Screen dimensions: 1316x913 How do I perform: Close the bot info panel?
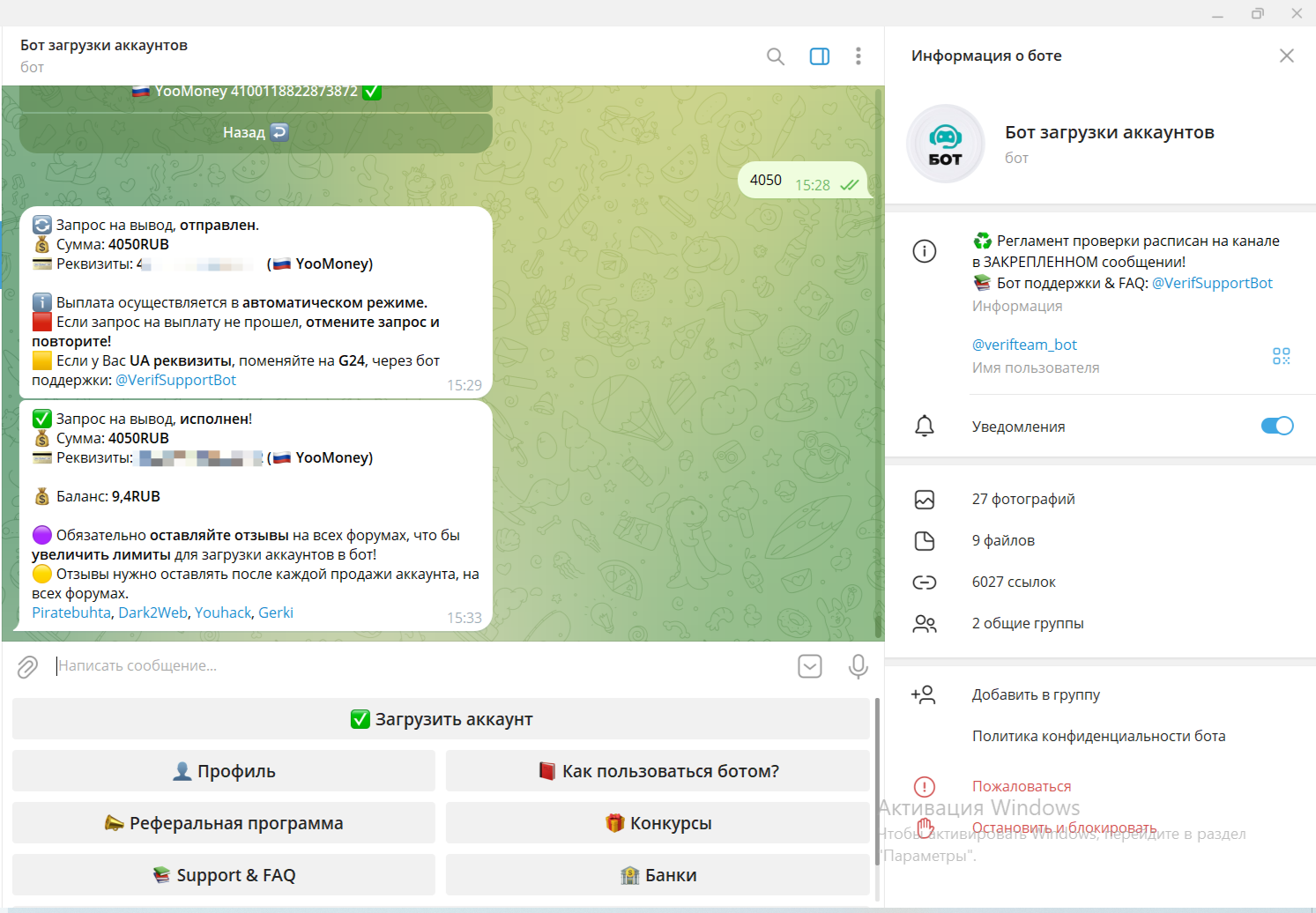pyautogui.click(x=1286, y=56)
